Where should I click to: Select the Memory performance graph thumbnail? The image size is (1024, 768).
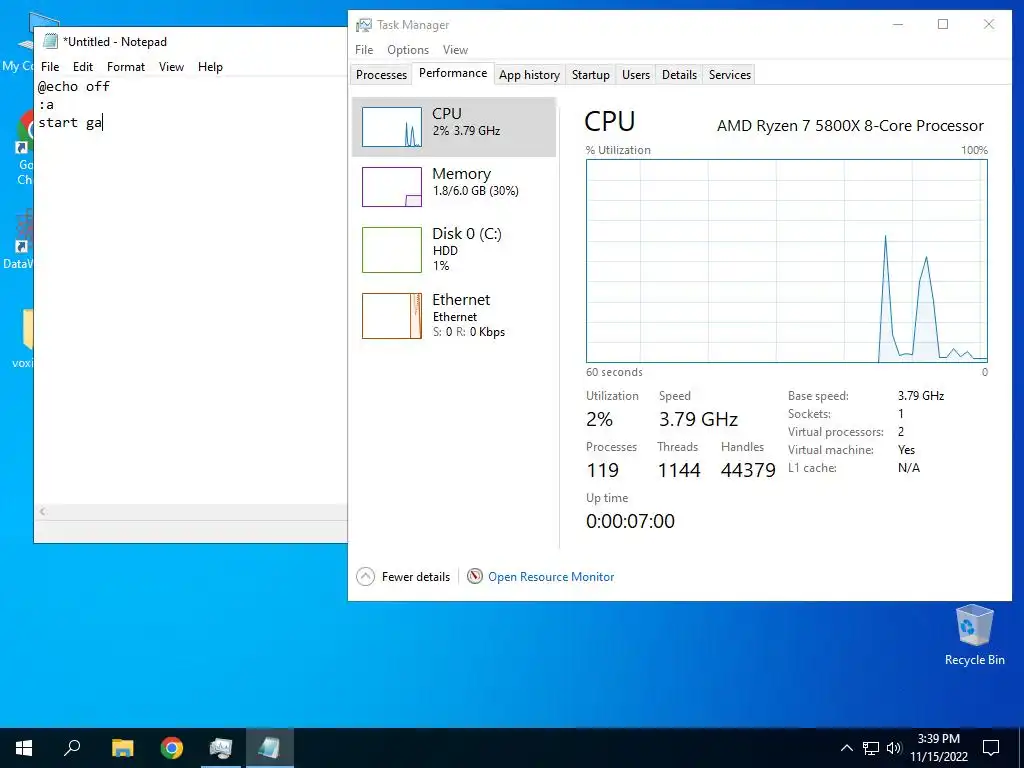[391, 187]
